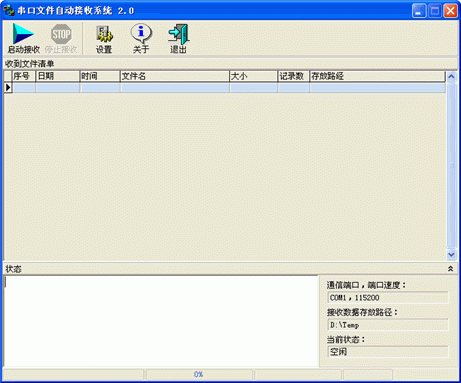Image resolution: width=461 pixels, height=383 pixels.
Task: Click the COM1, 115200 port field
Action: click(388, 298)
